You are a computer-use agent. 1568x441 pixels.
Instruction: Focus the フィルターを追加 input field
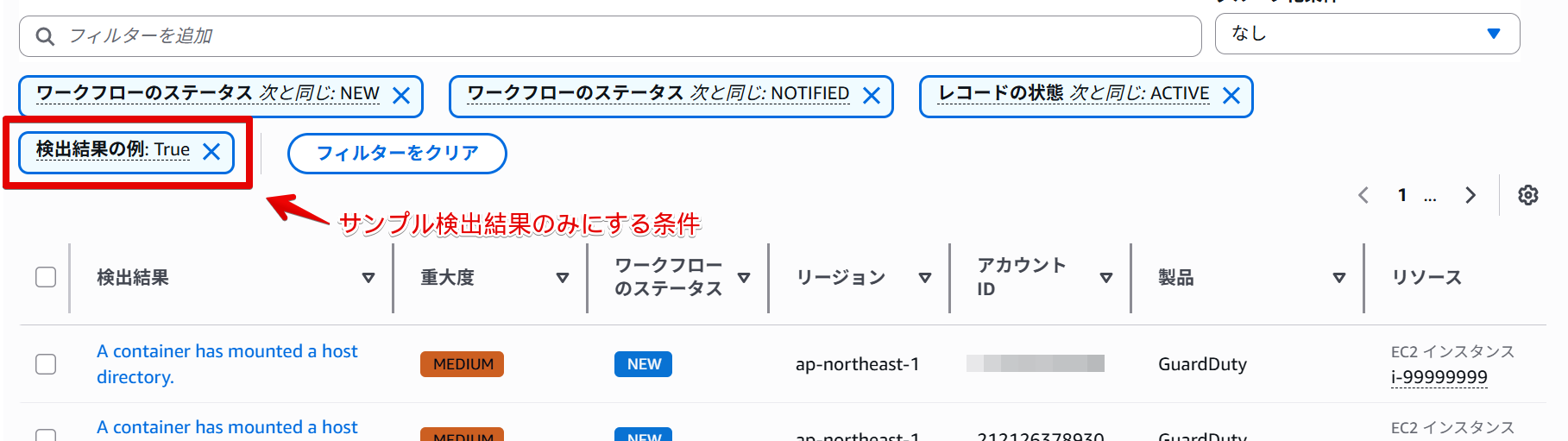(610, 36)
